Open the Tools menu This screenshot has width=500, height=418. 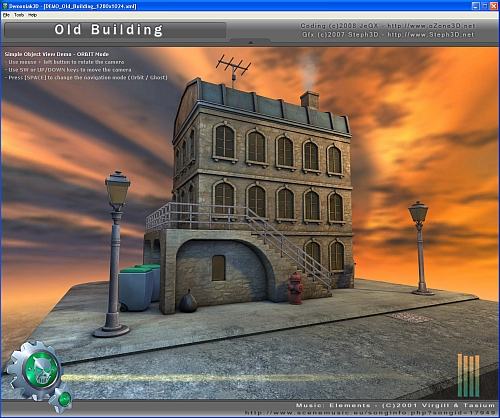coord(19,15)
